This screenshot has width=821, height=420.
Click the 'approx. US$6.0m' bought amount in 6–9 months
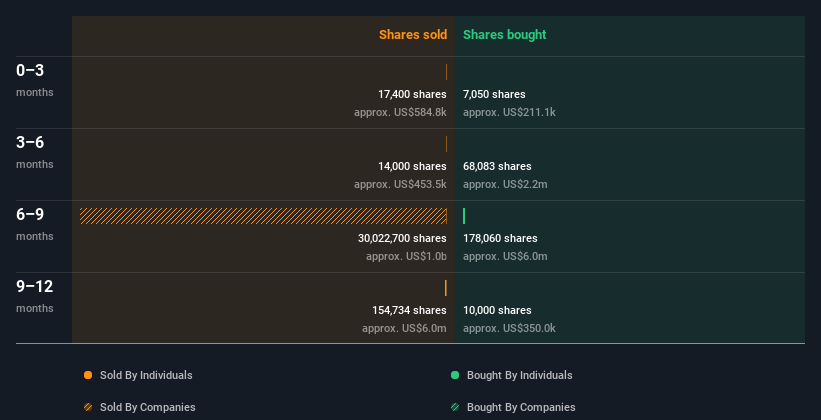click(x=505, y=256)
